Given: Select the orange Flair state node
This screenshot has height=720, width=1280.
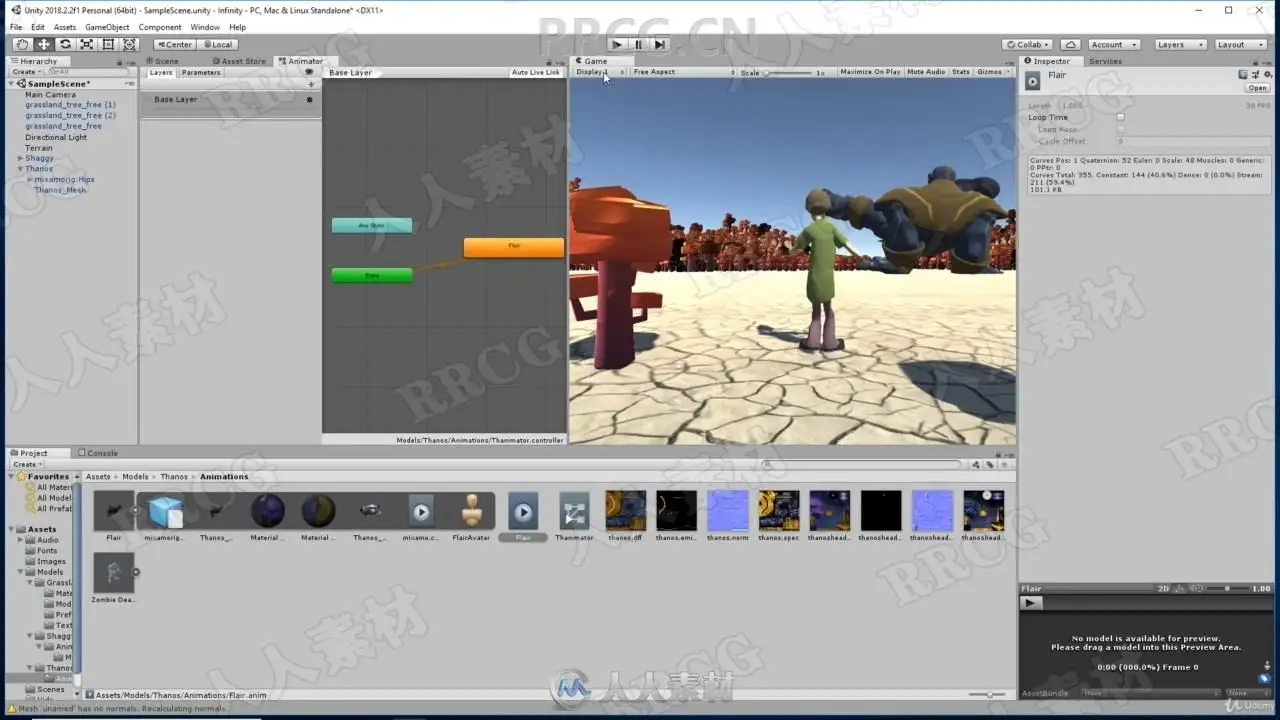Looking at the screenshot, I should click(x=514, y=246).
